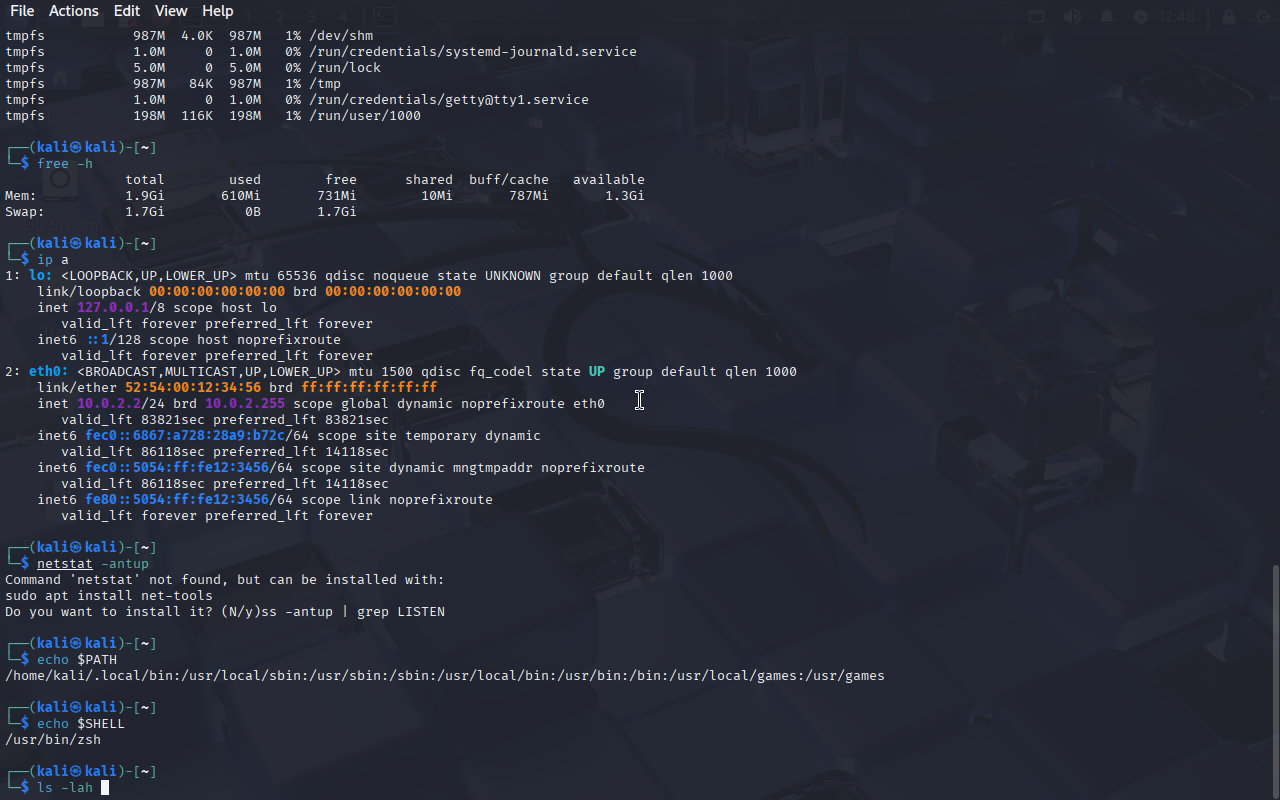This screenshot has width=1280, height=800.
Task: Click the 'echo $PATH' command text
Action: 77,660
